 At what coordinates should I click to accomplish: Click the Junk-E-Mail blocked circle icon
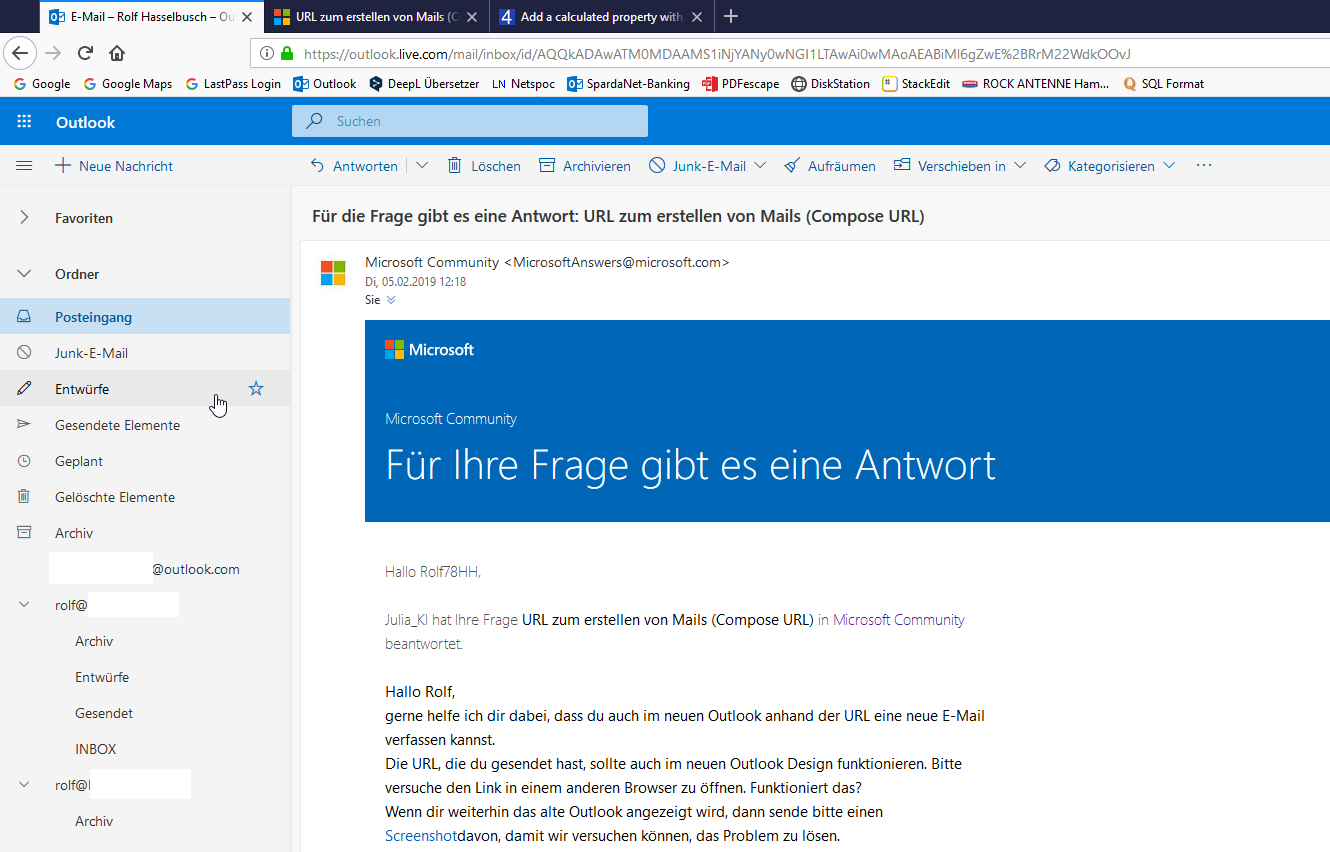pos(657,166)
